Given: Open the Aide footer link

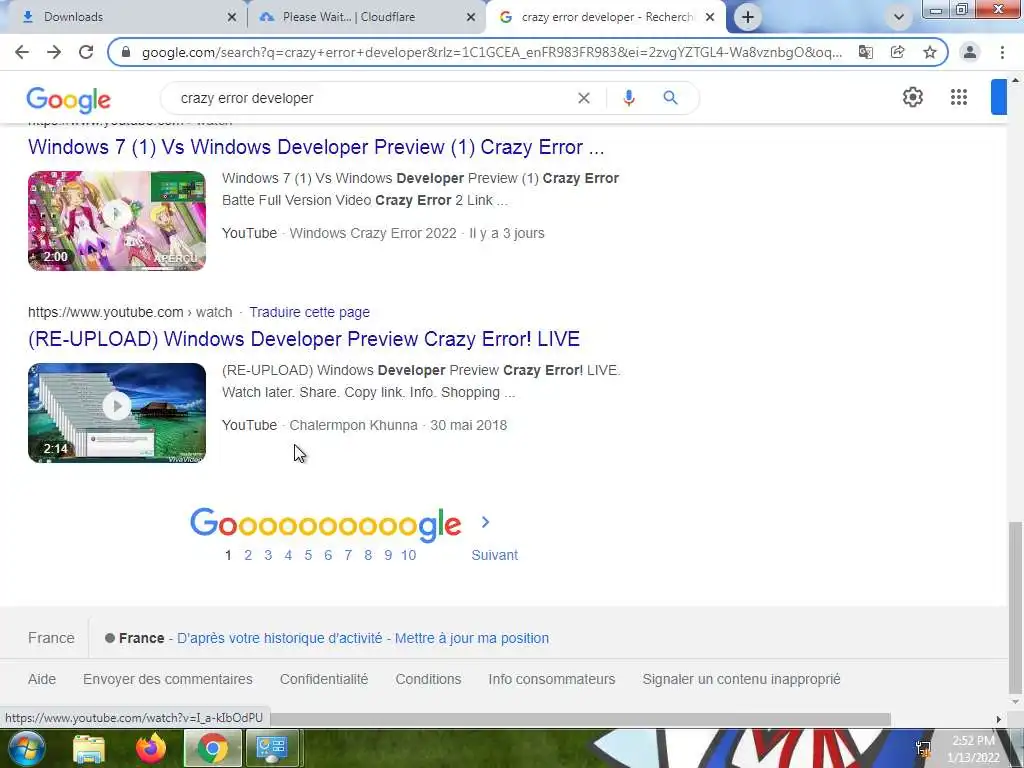Looking at the screenshot, I should pyautogui.click(x=42, y=679).
